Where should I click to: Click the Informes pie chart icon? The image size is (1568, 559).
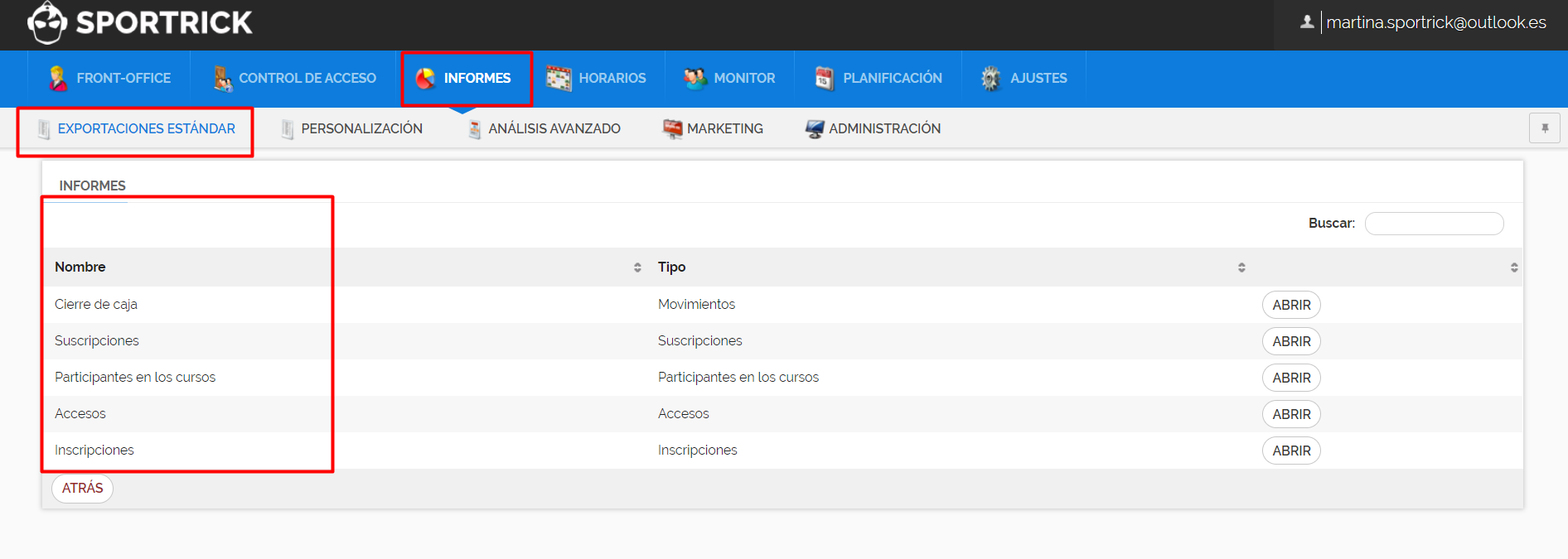[425, 78]
